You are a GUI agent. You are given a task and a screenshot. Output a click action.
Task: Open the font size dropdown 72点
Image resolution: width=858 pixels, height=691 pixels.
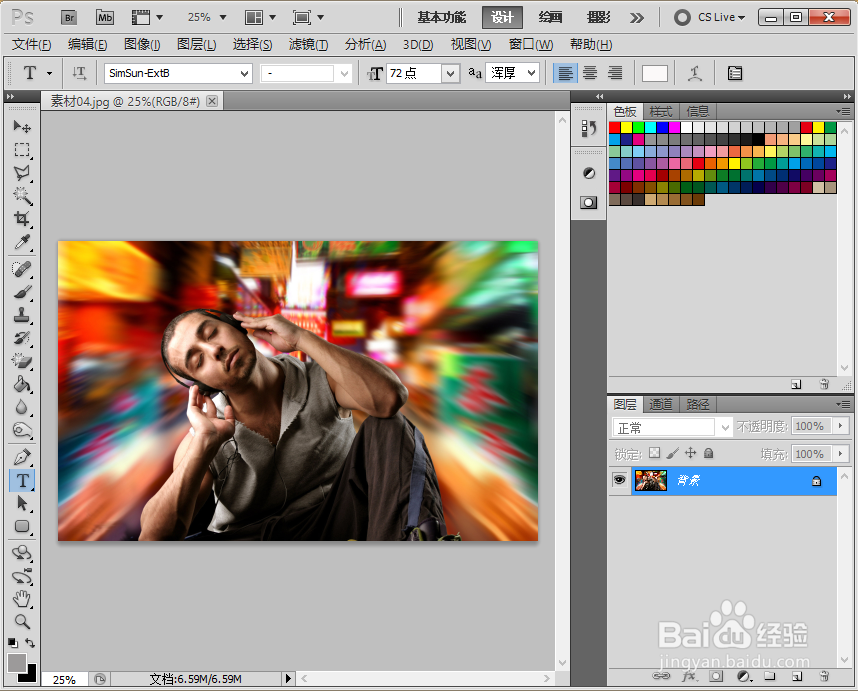[x=450, y=73]
